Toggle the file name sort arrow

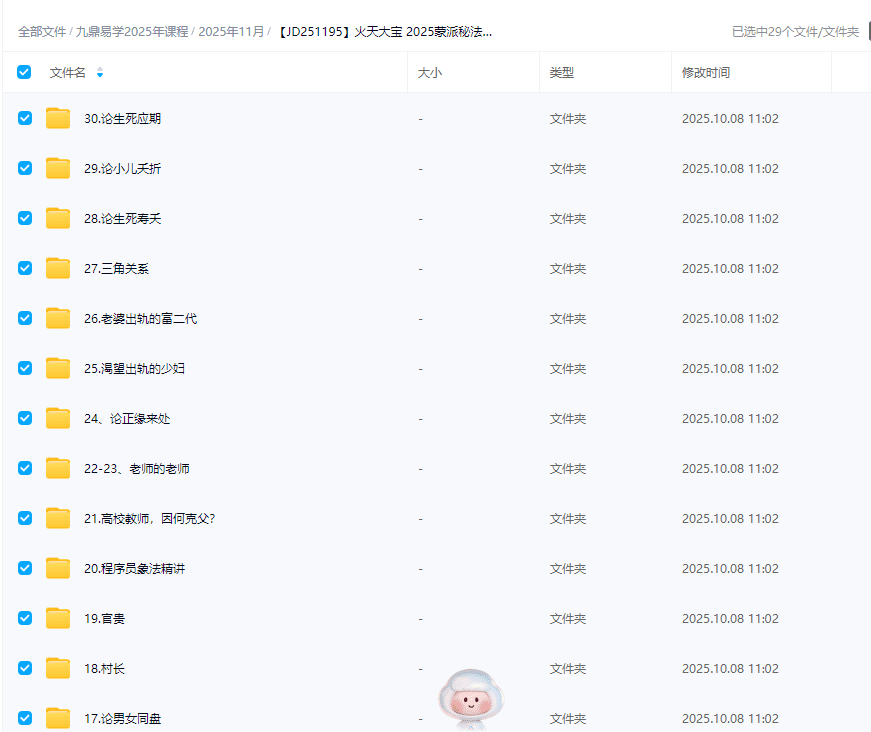[100, 73]
